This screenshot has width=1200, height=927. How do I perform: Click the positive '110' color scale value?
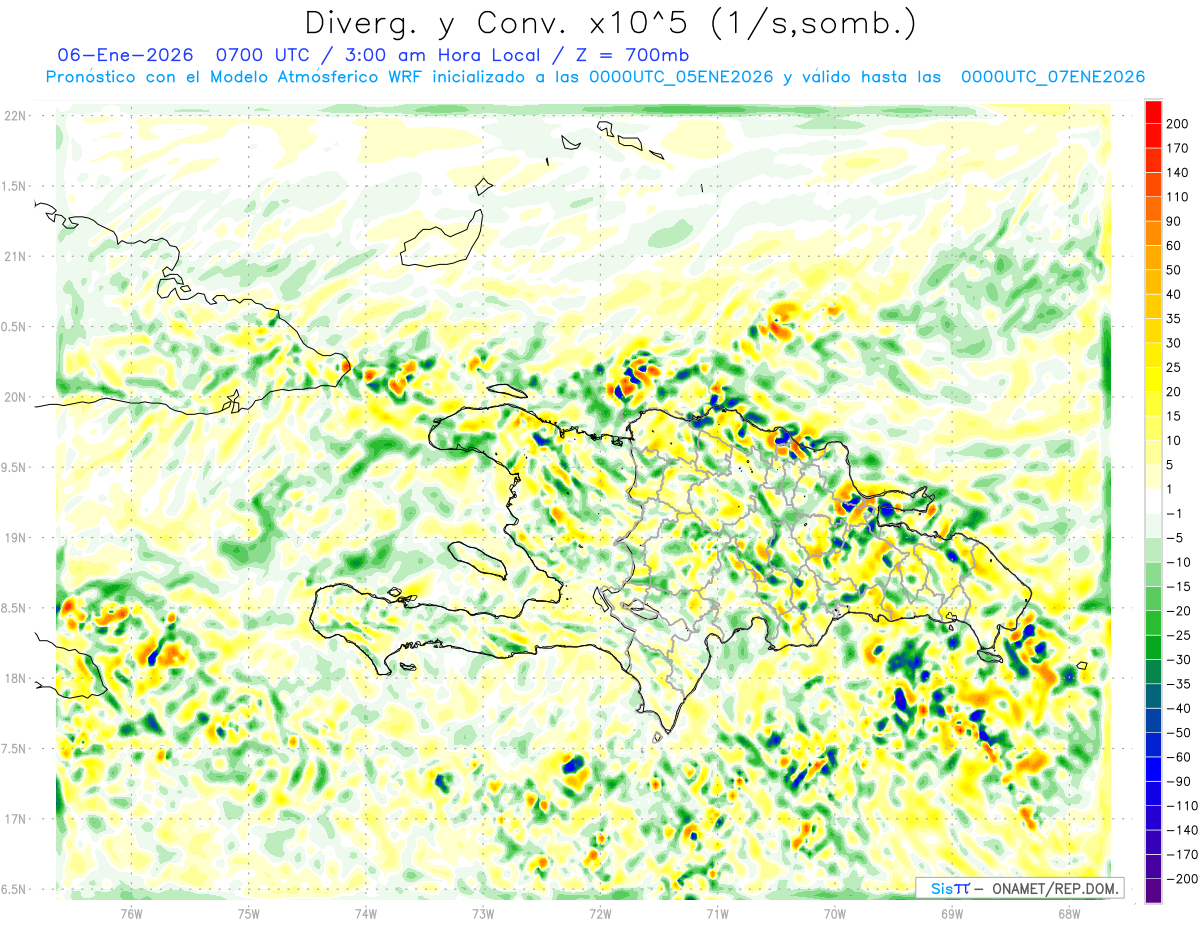(x=1177, y=197)
